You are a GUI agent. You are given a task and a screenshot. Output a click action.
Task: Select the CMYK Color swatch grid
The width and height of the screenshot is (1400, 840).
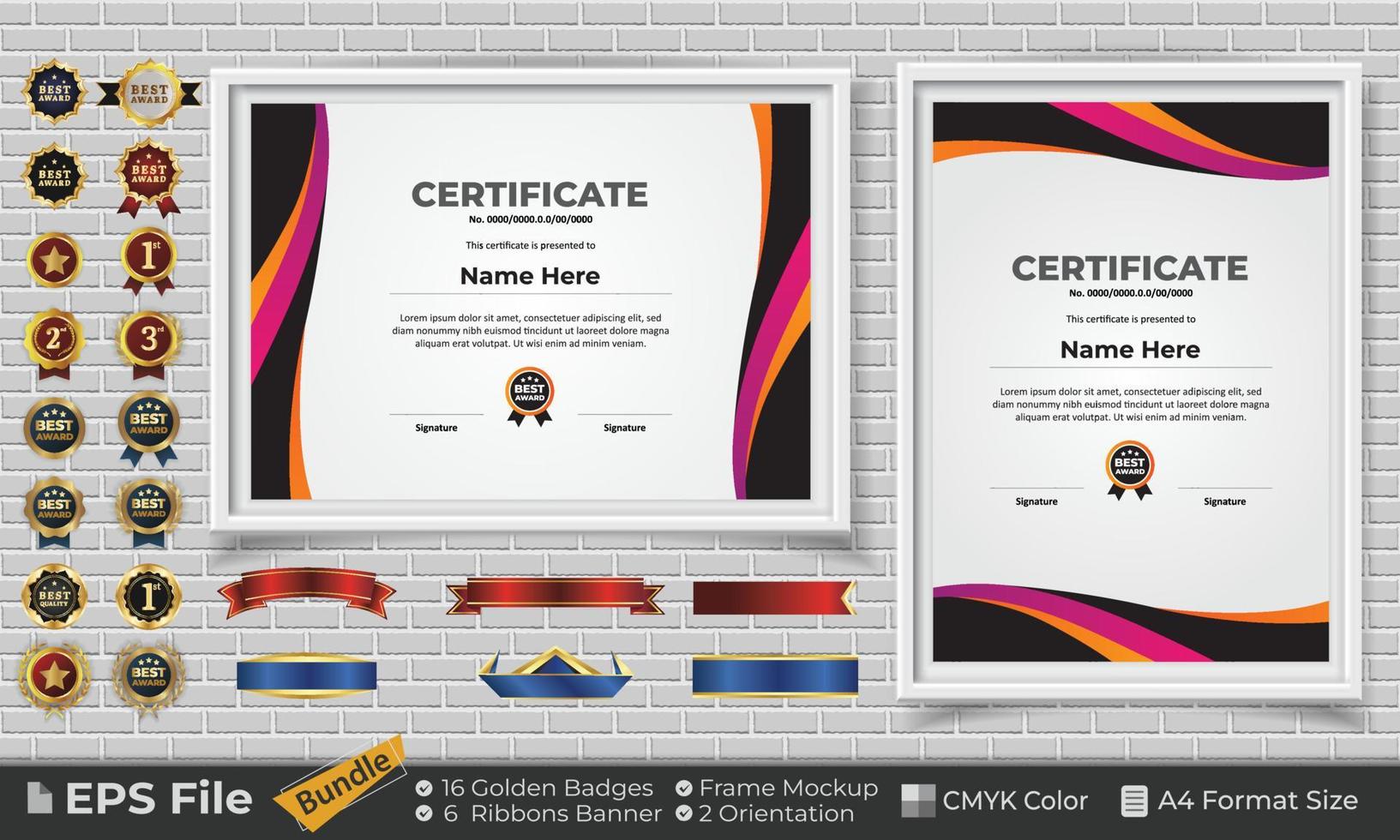[917, 800]
